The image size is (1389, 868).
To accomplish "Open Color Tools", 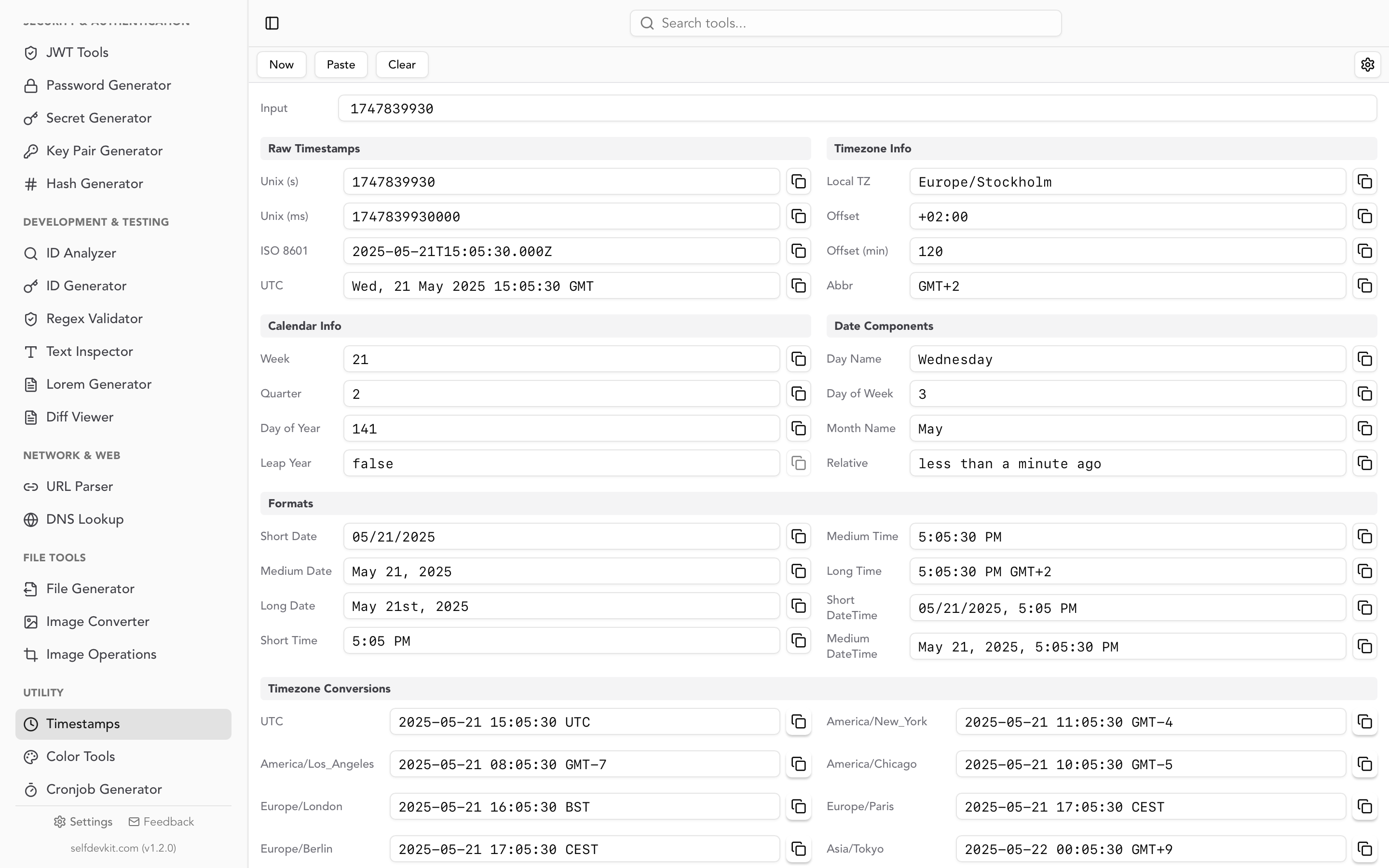I will click(123, 757).
